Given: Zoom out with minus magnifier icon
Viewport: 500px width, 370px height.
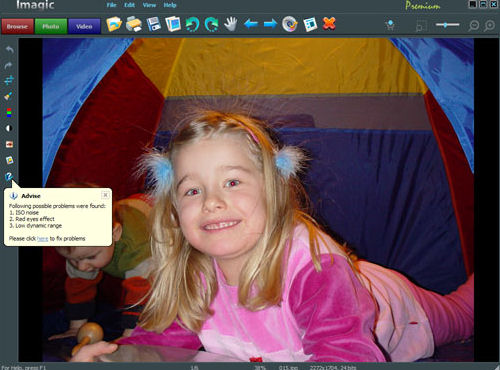Looking at the screenshot, I should tap(473, 26).
